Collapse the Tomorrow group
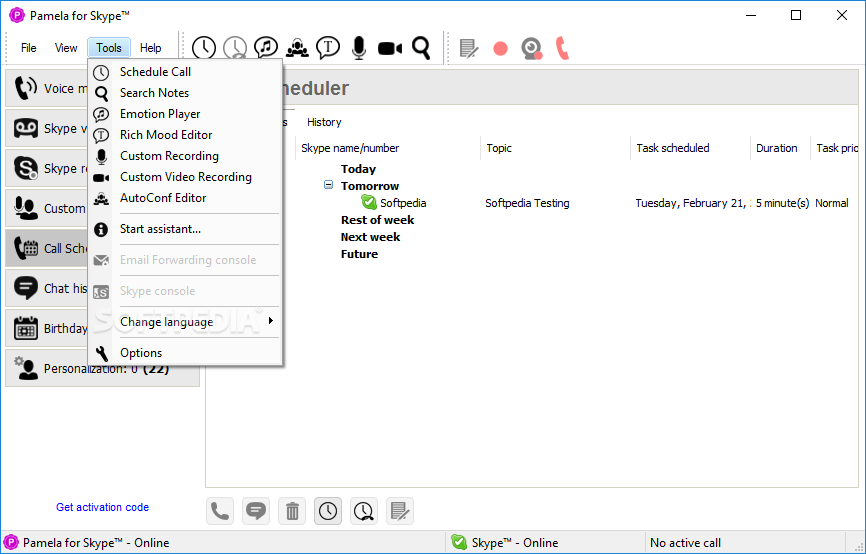 click(x=329, y=184)
